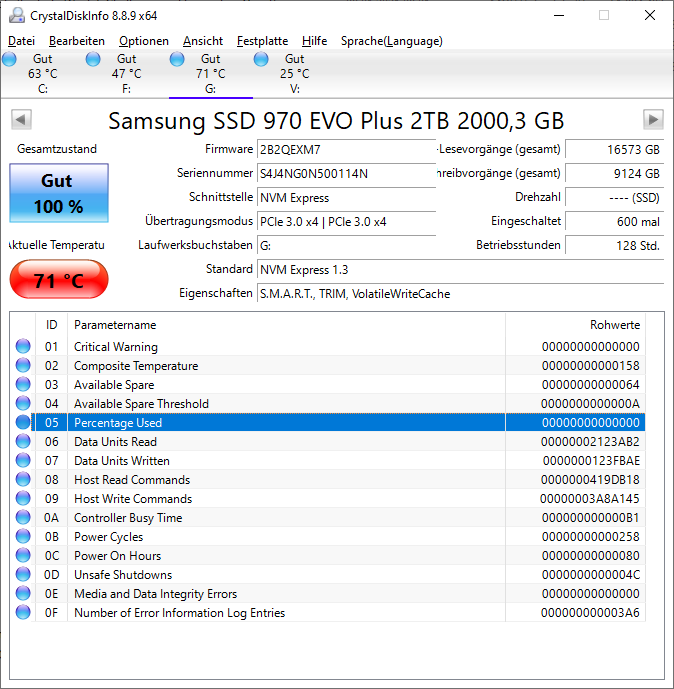Screen dimensions: 674x689
Task: Click the disk title Samsung SSD 970 EVO Plus
Action: tap(336, 120)
